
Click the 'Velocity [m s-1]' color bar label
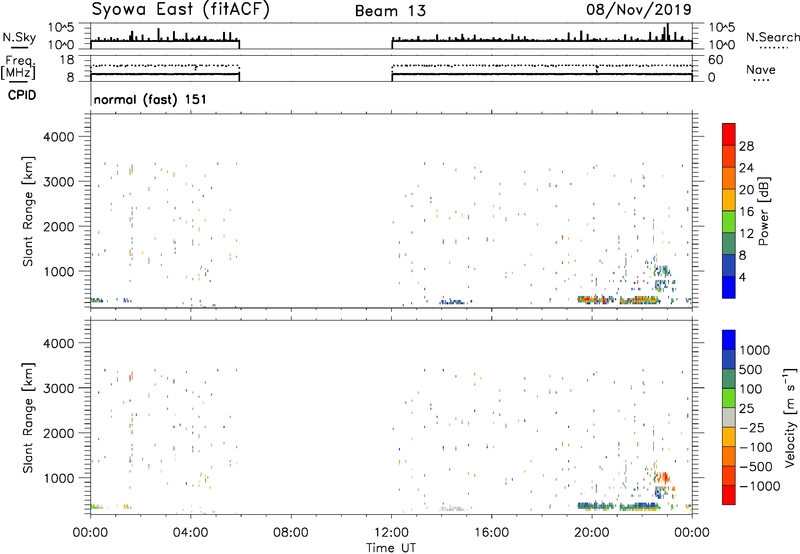tap(790, 417)
